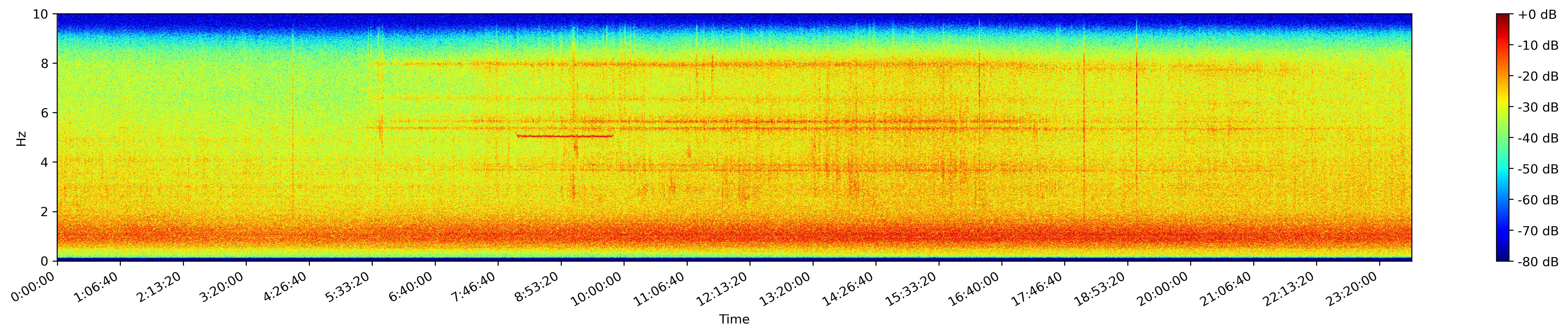The width and height of the screenshot is (1568, 335).
Task: Click the Hz axis title
Action: 21,138
